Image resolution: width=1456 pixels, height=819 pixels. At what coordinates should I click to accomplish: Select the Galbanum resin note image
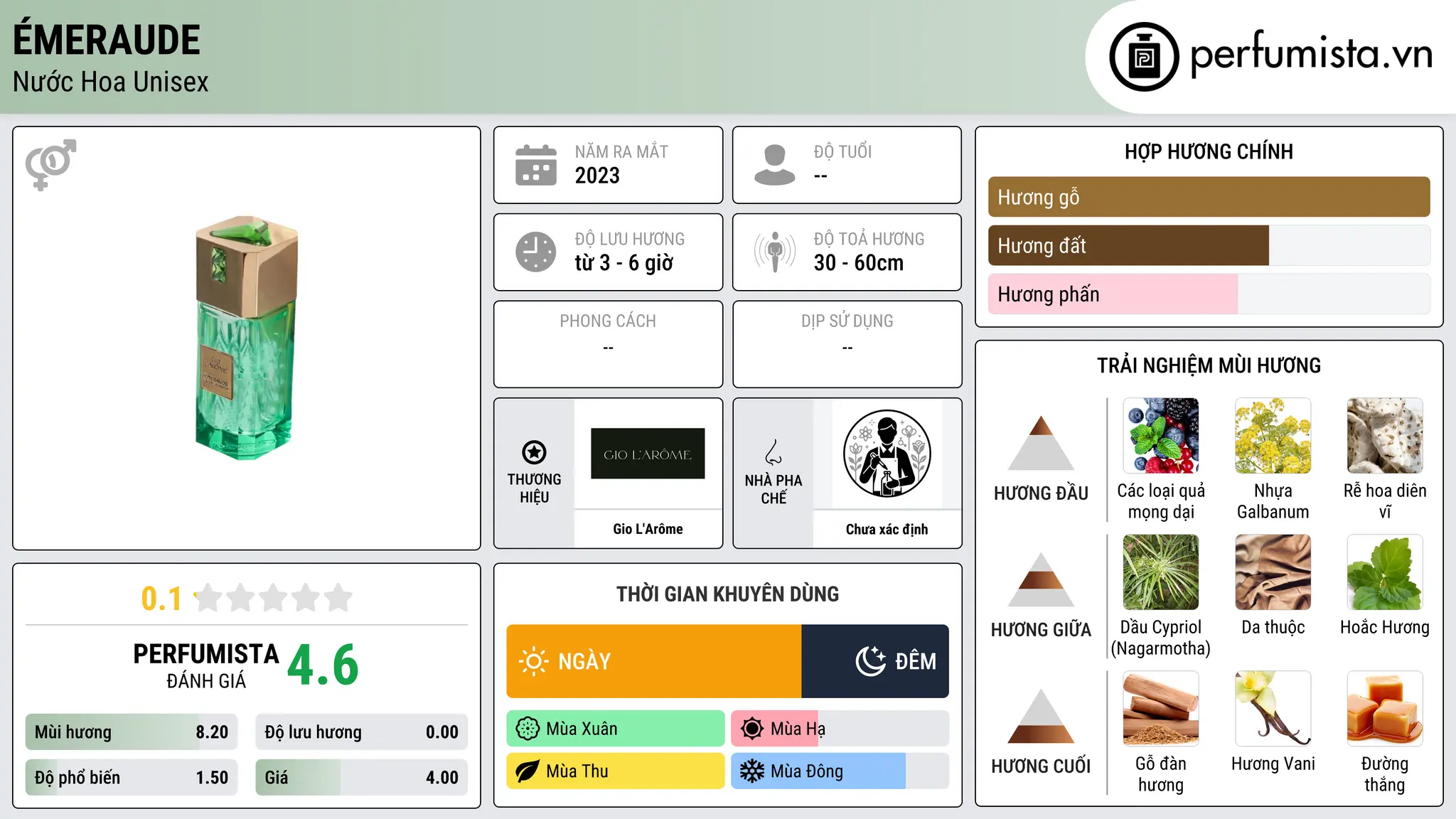coord(1273,436)
